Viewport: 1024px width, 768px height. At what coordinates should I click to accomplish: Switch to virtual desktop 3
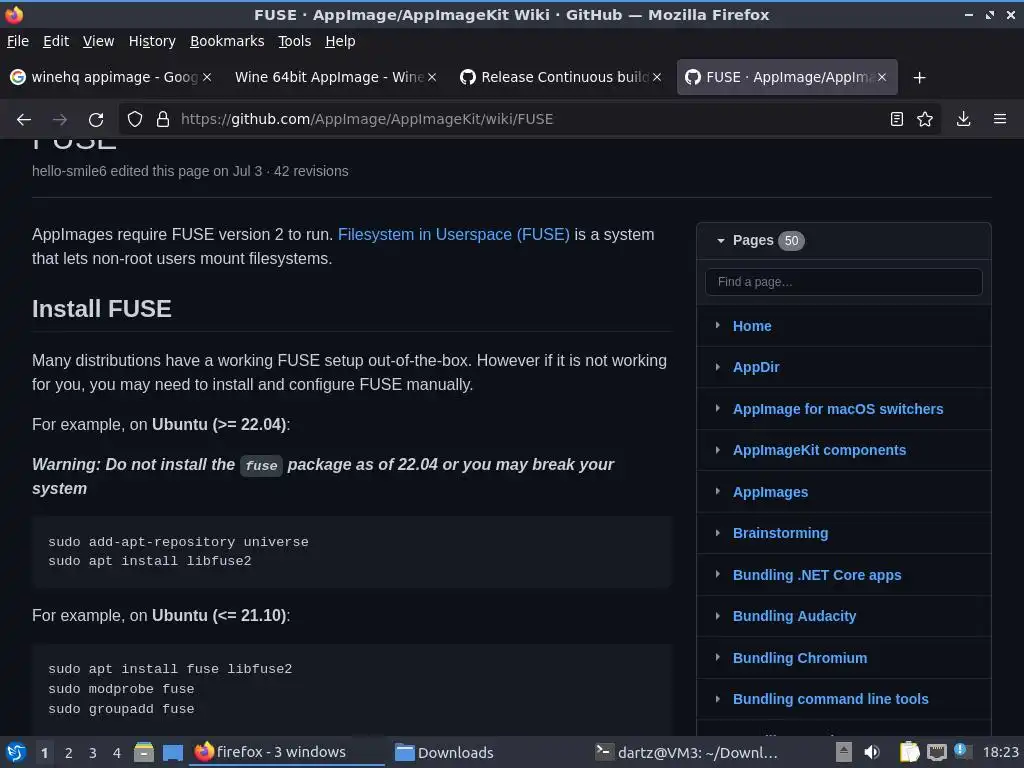point(93,753)
